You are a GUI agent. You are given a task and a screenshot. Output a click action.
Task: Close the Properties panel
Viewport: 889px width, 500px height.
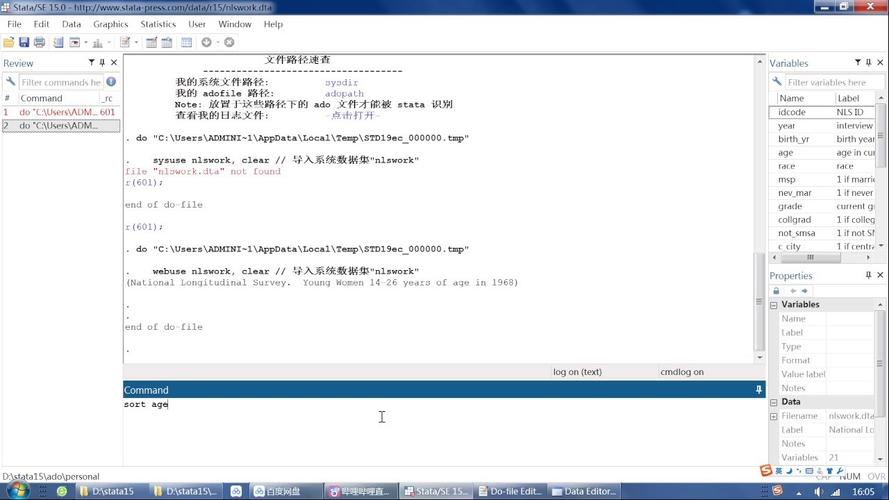[880, 275]
